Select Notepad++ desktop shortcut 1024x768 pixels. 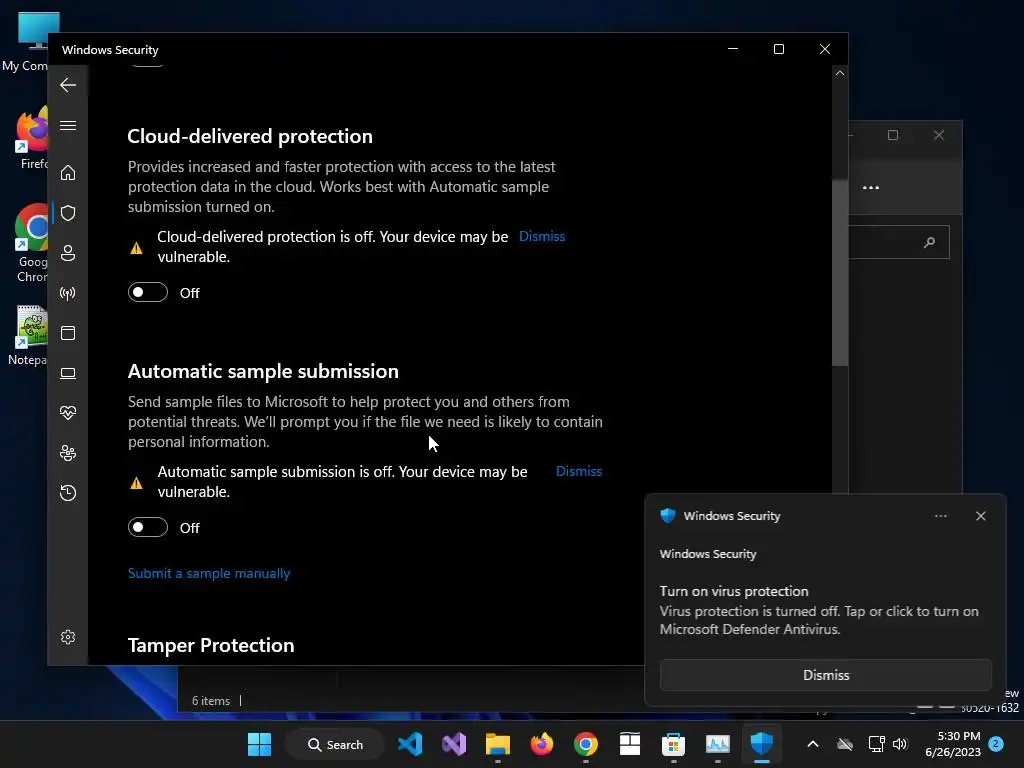[29, 336]
